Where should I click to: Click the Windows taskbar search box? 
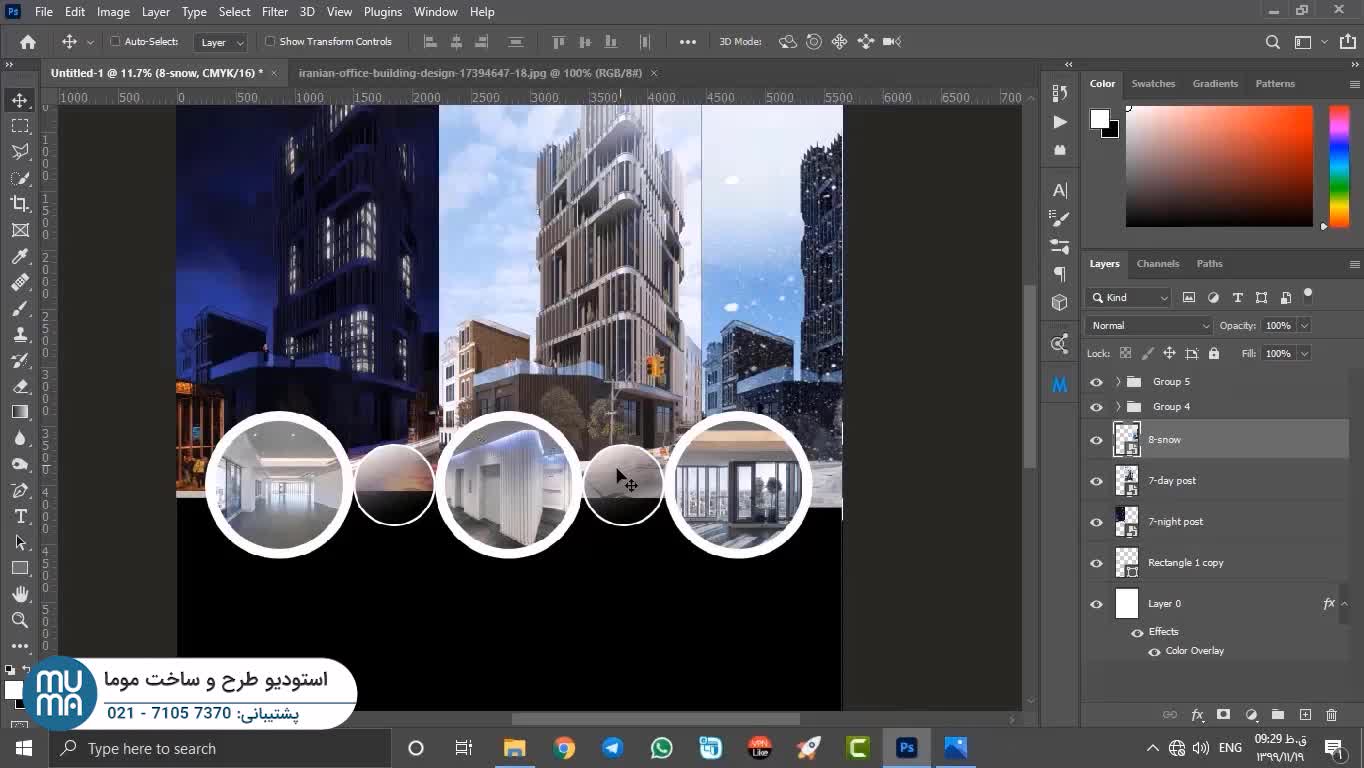point(220,748)
